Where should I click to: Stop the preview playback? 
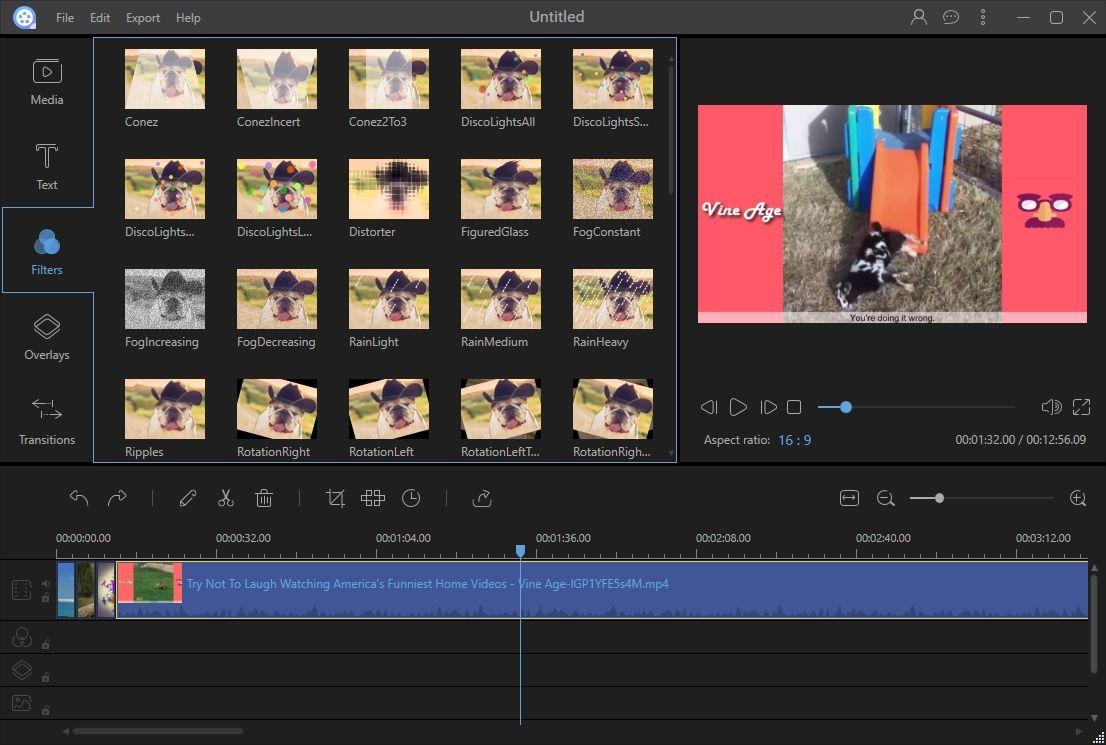point(794,407)
